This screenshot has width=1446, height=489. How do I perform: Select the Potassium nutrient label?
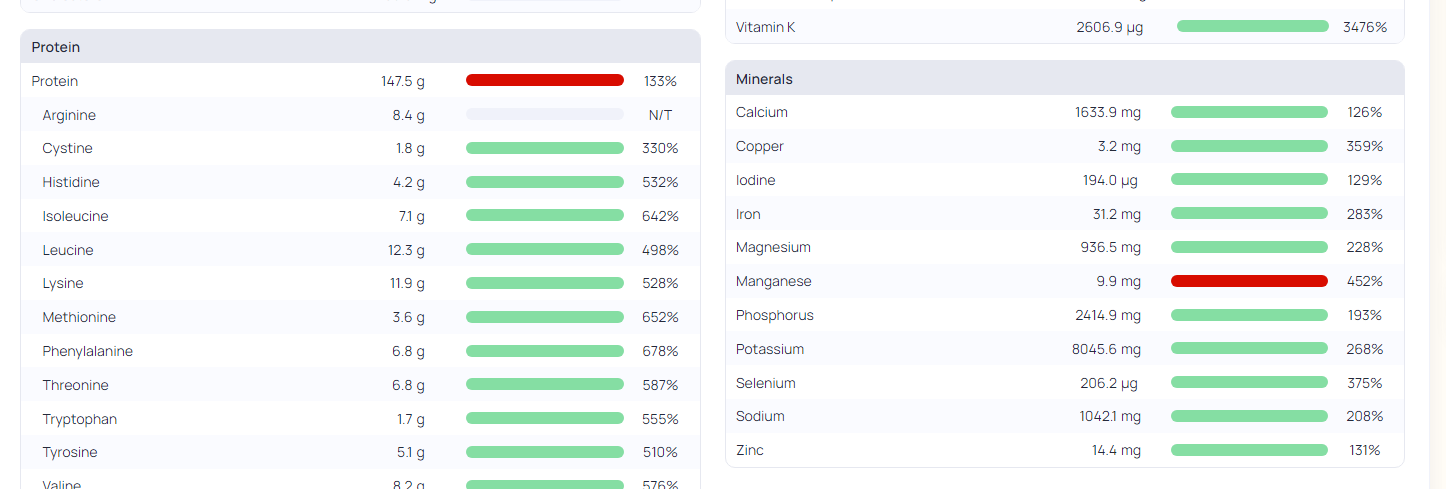(770, 349)
